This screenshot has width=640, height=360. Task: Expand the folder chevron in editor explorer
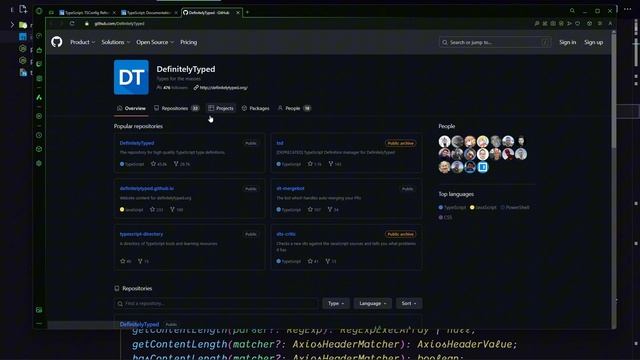click(x=12, y=25)
